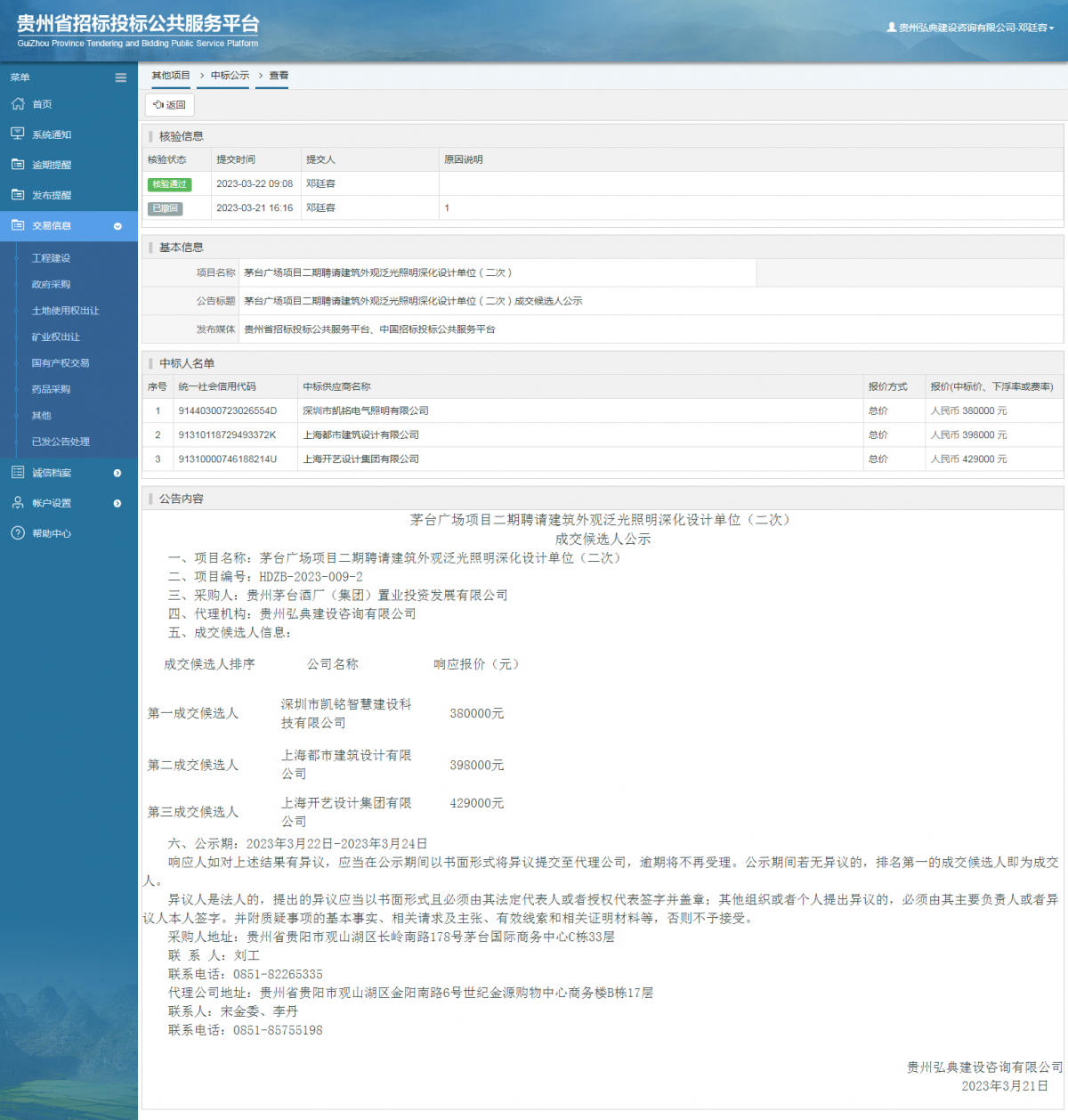The width and height of the screenshot is (1068, 1120).
Task: Click 其他项目 breadcrumb
Action: [x=171, y=76]
